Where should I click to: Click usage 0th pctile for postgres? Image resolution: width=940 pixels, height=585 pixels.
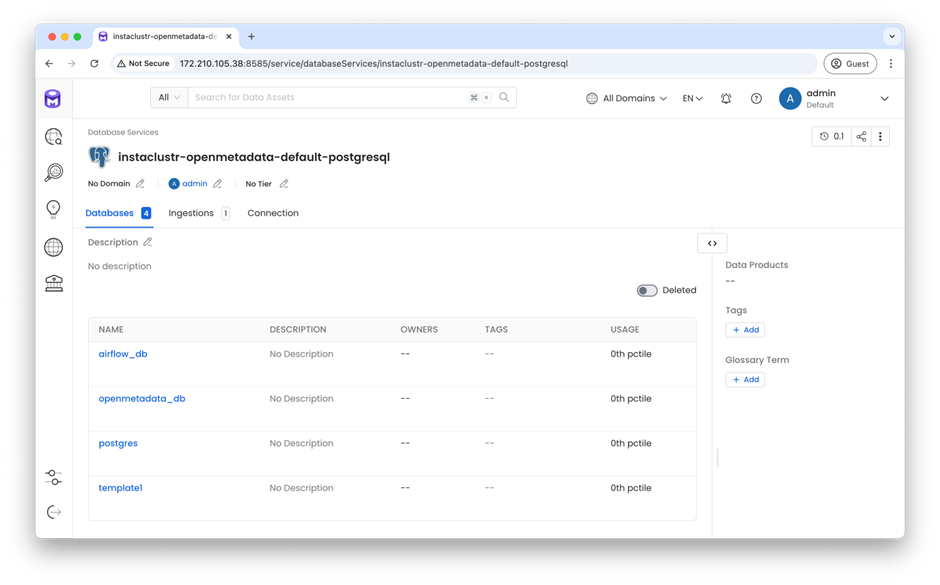(631, 443)
